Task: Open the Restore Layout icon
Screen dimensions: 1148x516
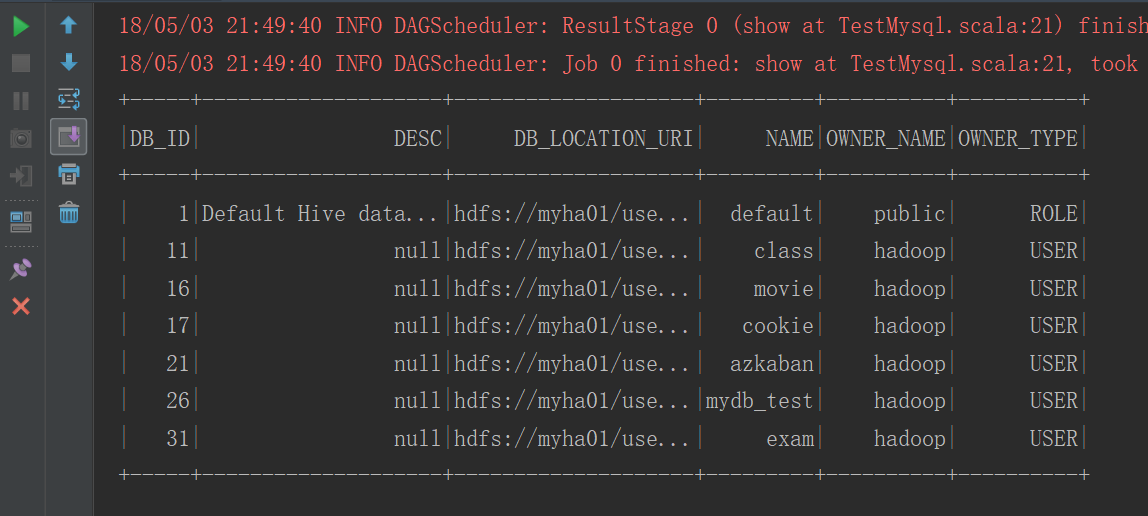Action: 21,220
